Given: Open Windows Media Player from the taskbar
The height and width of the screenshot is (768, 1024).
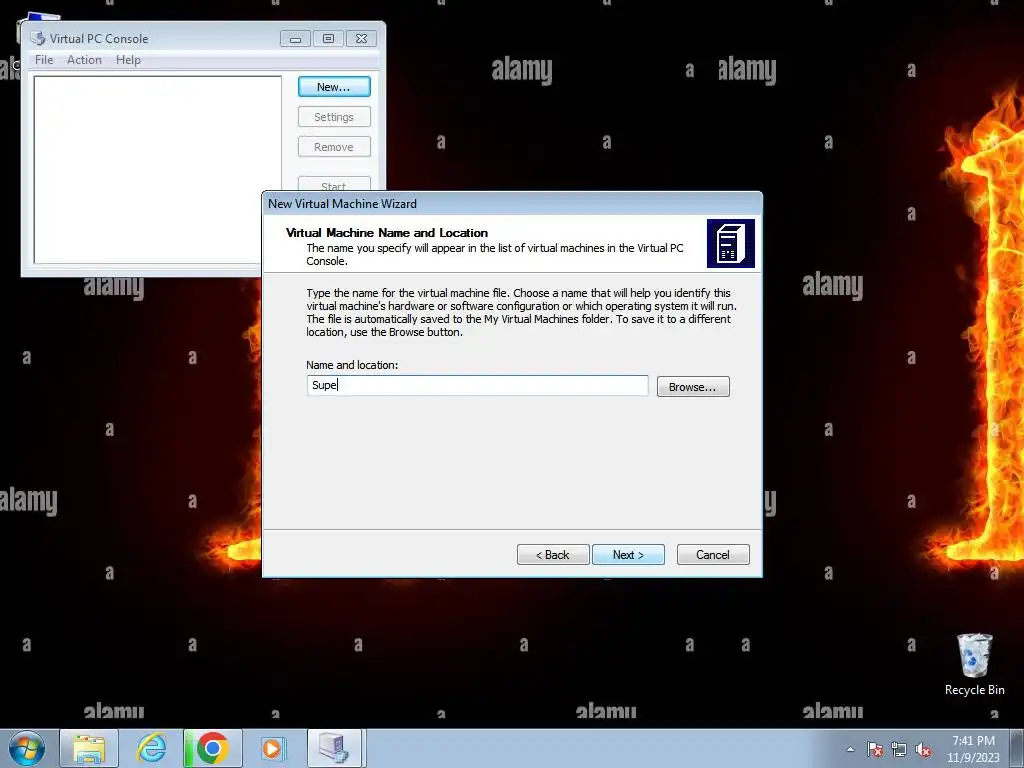Looking at the screenshot, I should click(272, 748).
